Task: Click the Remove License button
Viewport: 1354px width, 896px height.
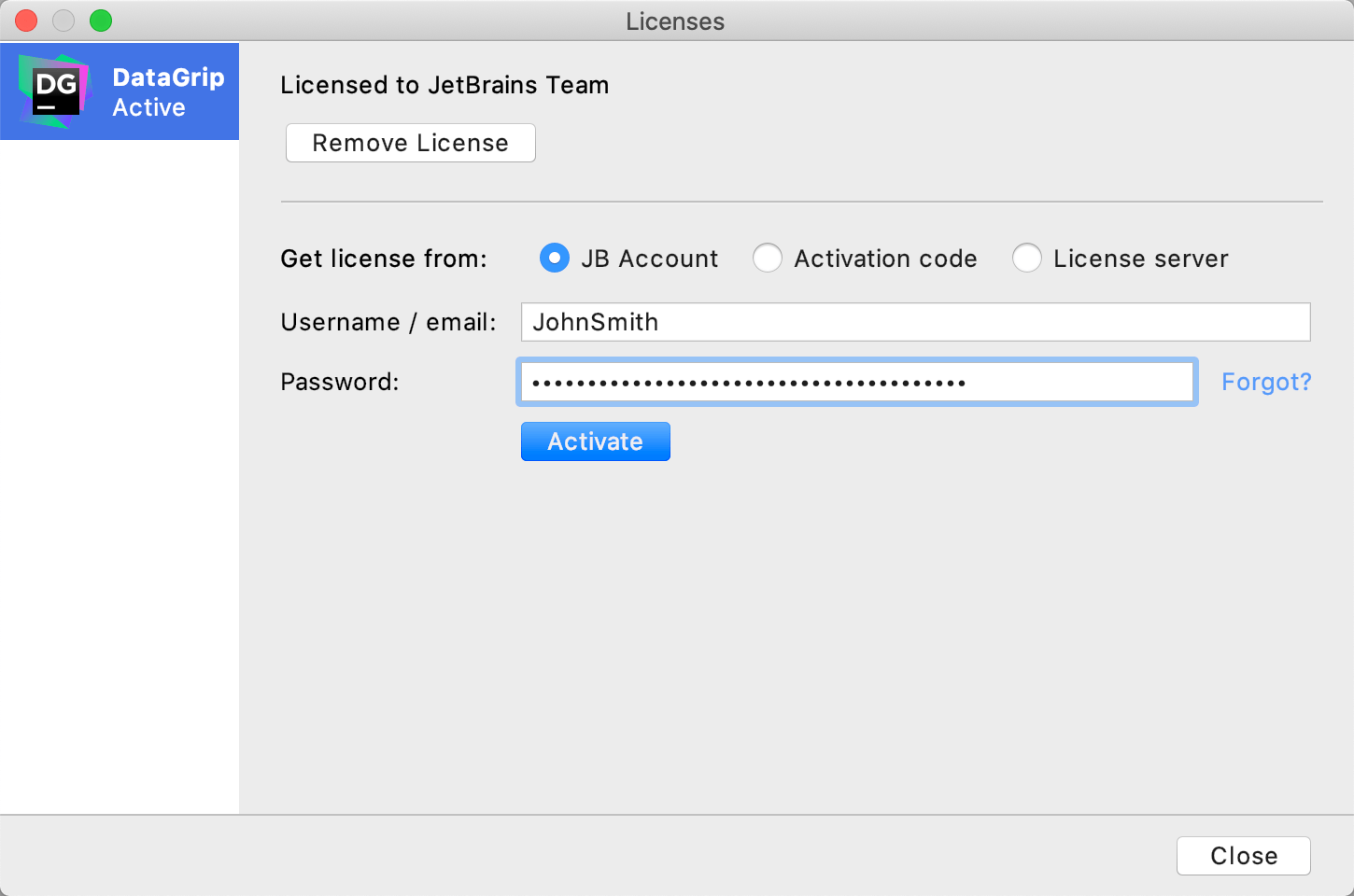Action: coord(411,143)
